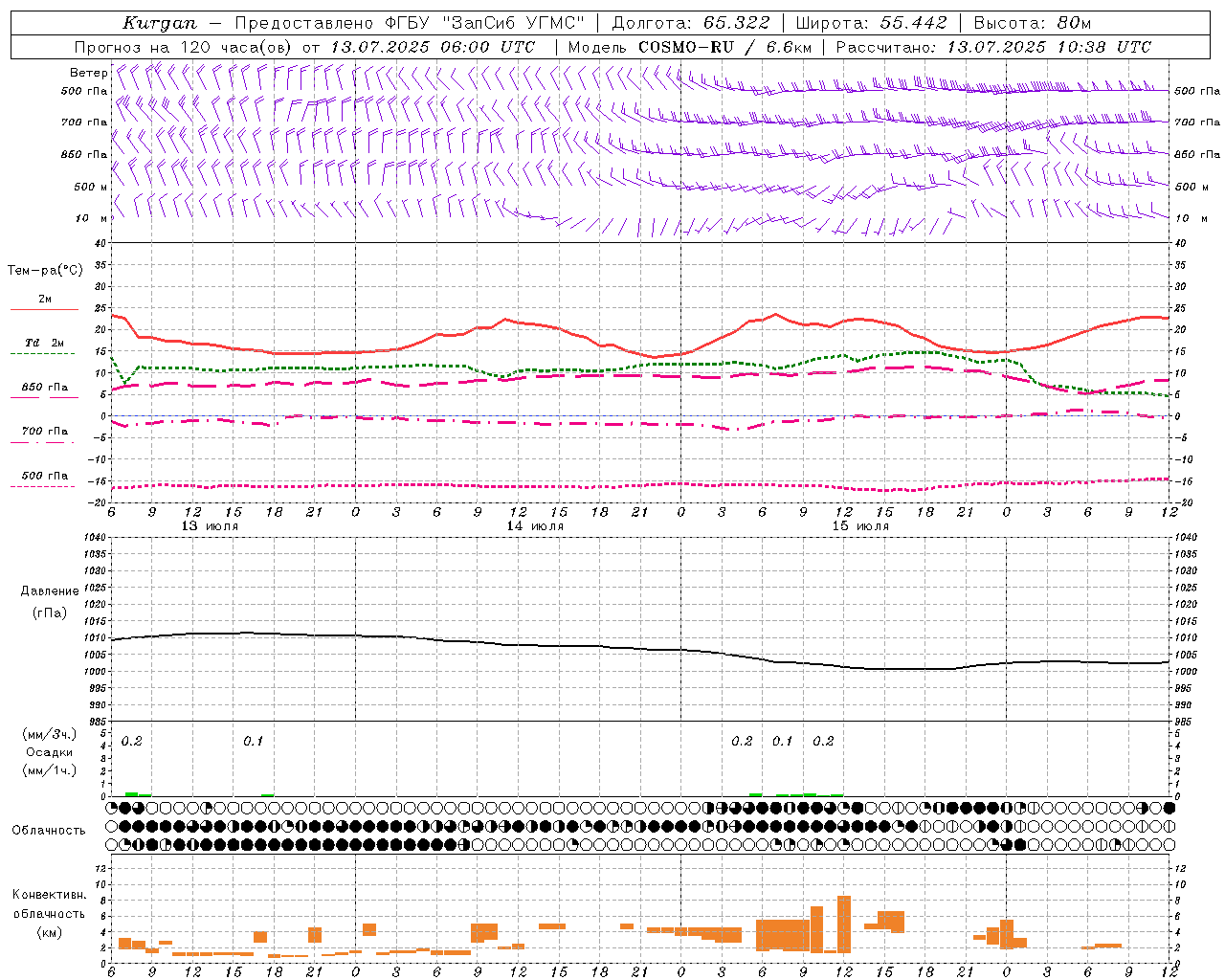Viewport: 1225px width, 980px height.
Task: Click the station name Kurgan in header
Action: [x=160, y=23]
